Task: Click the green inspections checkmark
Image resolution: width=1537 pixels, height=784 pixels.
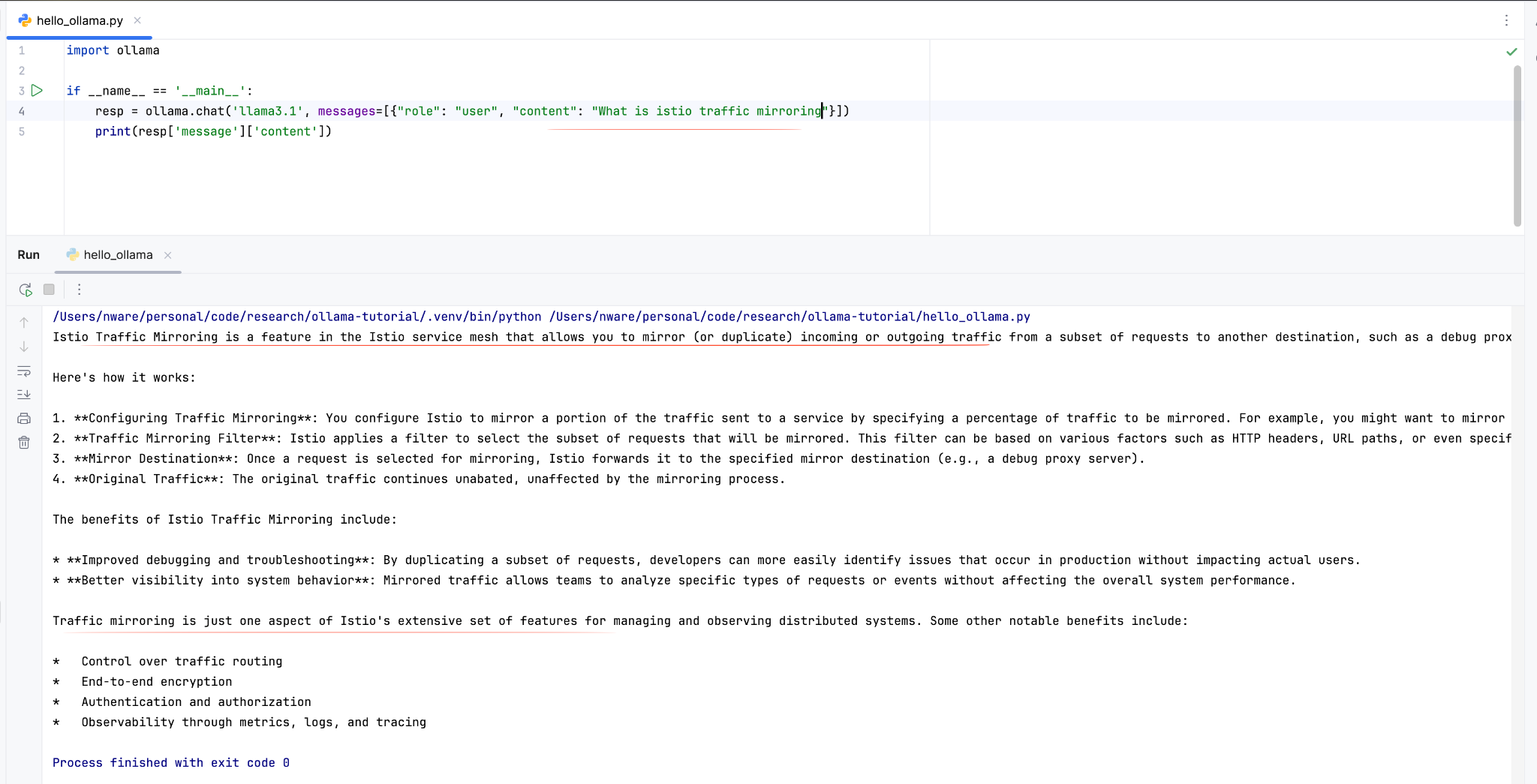Action: coord(1511,51)
